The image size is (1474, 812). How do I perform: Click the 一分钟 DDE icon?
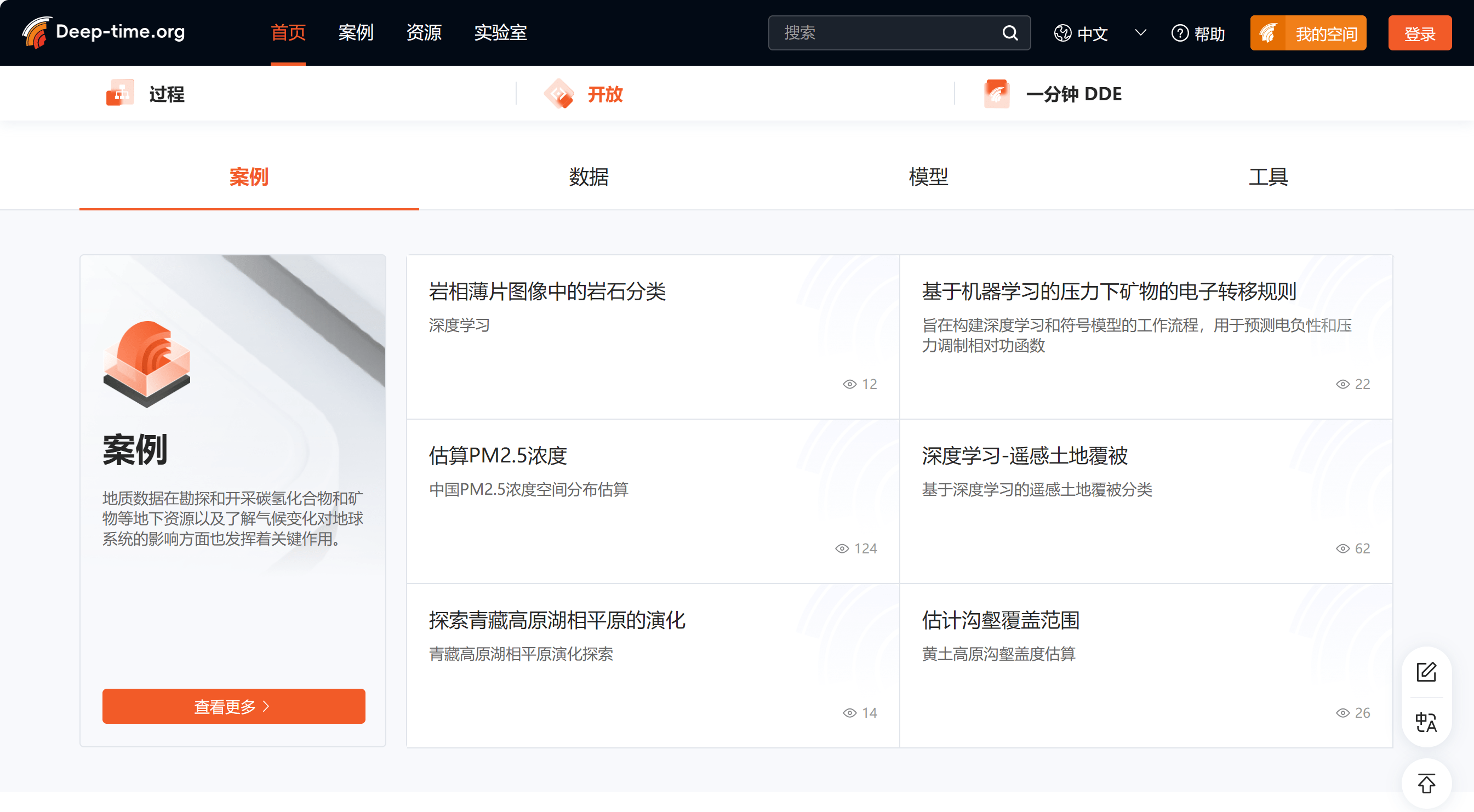(996, 94)
